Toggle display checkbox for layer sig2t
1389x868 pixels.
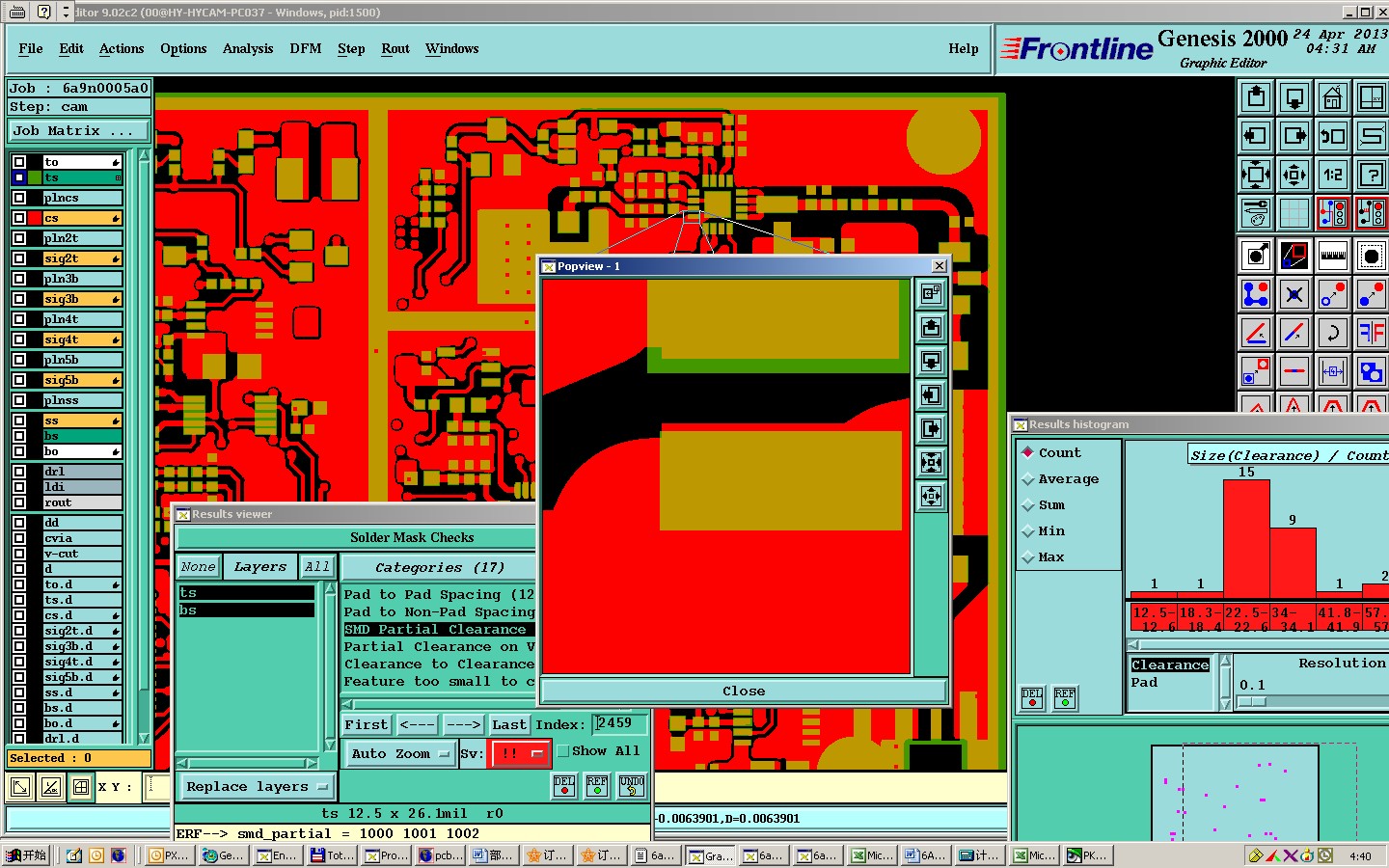tap(19, 258)
